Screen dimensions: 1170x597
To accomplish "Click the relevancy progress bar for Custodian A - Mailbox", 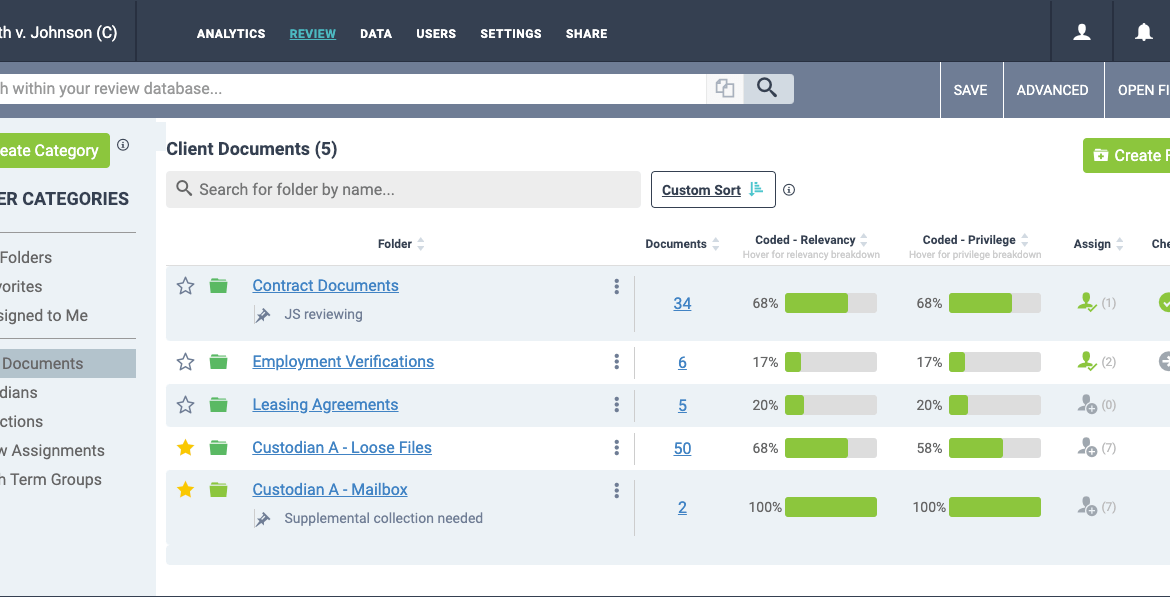I will click(831, 507).
